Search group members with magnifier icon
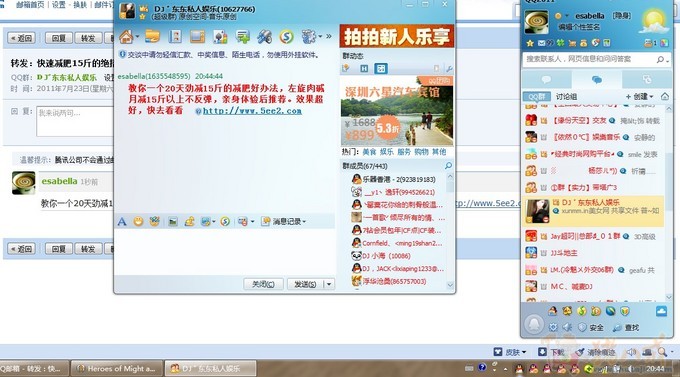This screenshot has height=377, width=680. [x=448, y=166]
